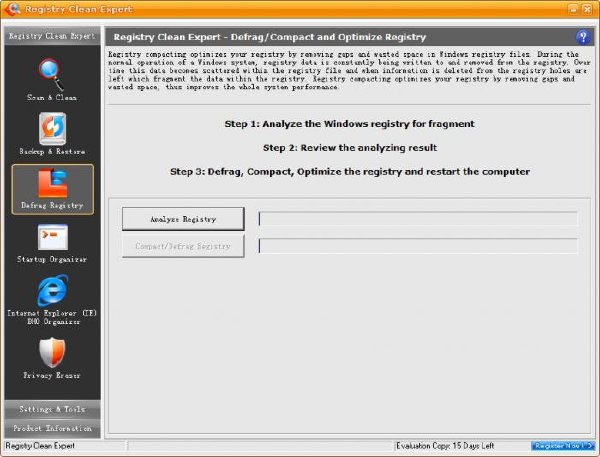
Task: Minimize the Registry Clean Expert window
Action: 573,9
